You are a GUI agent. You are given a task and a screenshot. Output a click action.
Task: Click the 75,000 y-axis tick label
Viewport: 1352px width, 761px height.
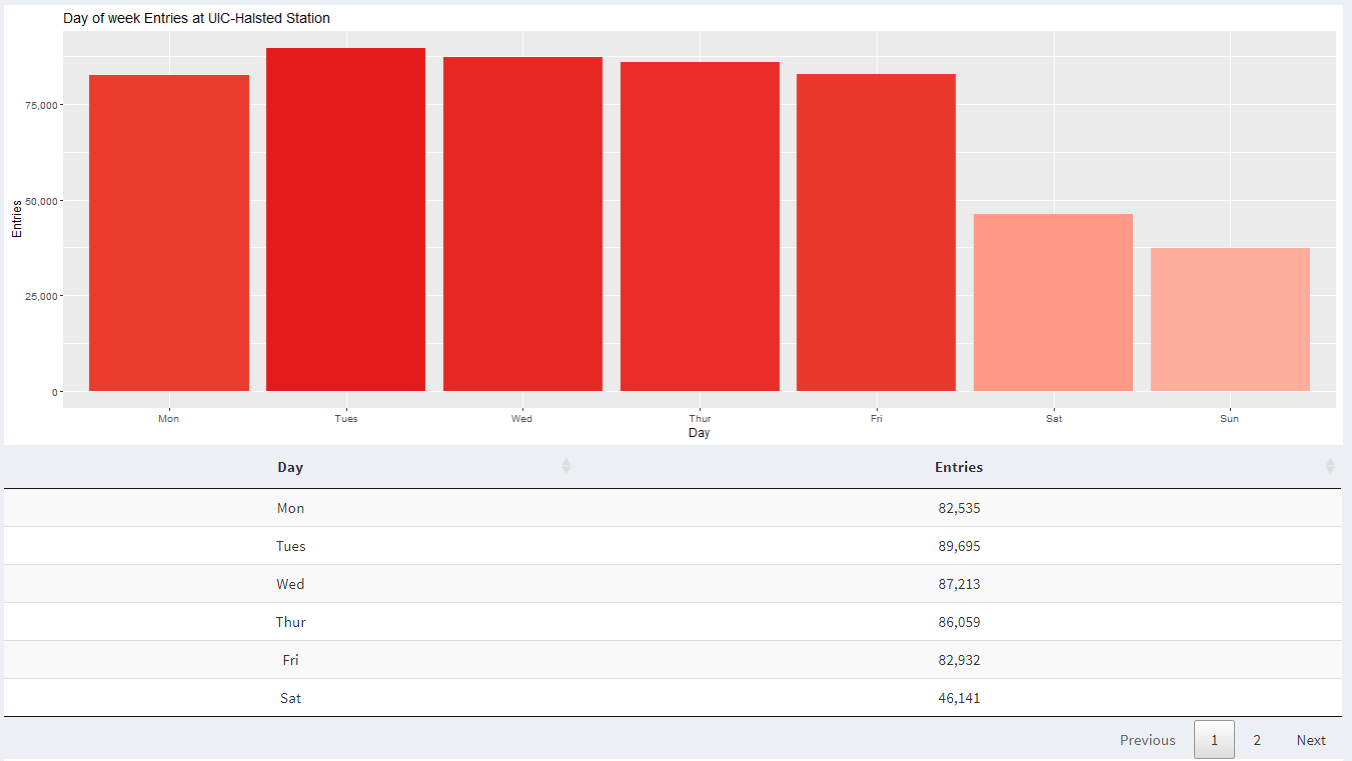pos(41,105)
